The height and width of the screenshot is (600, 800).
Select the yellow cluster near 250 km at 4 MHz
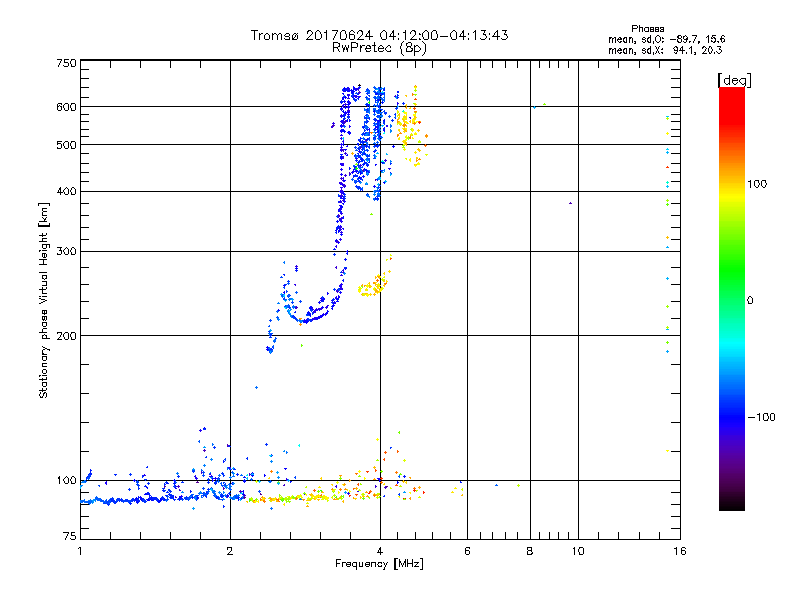373,287
